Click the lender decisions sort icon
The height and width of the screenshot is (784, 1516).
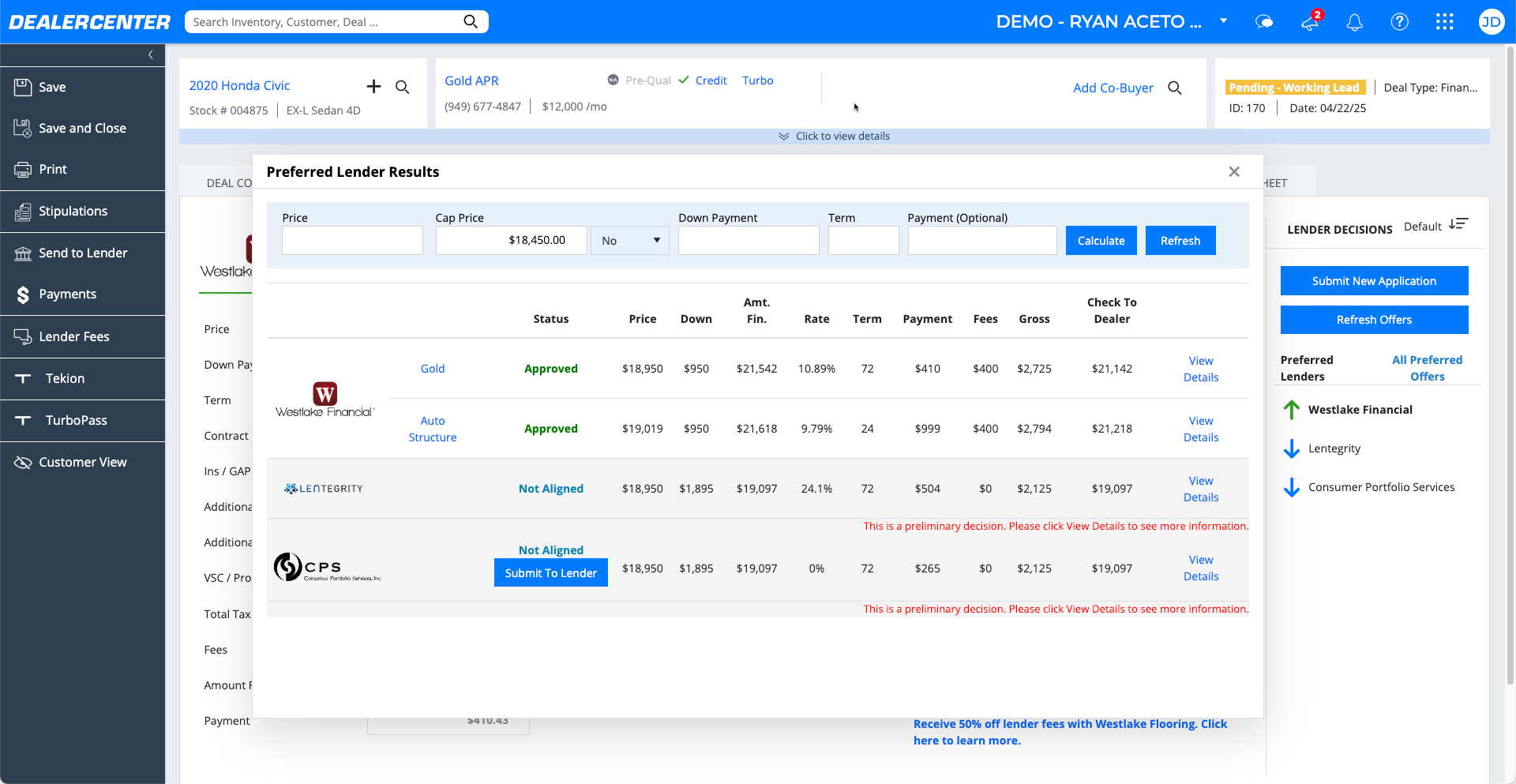(x=1458, y=224)
